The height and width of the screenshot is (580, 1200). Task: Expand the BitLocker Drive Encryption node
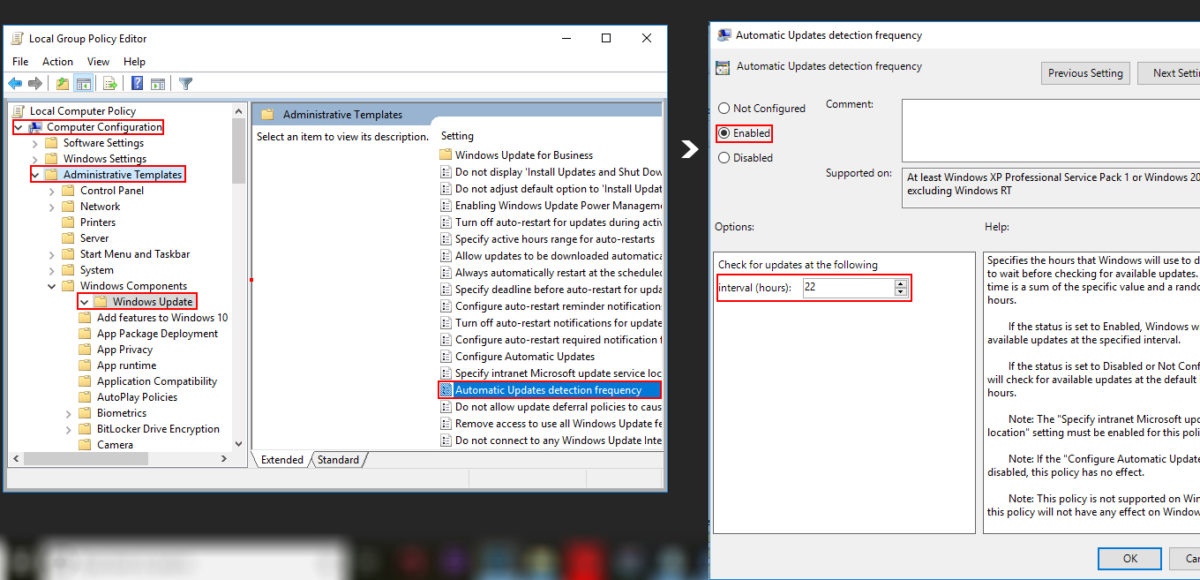pyautogui.click(x=67, y=428)
